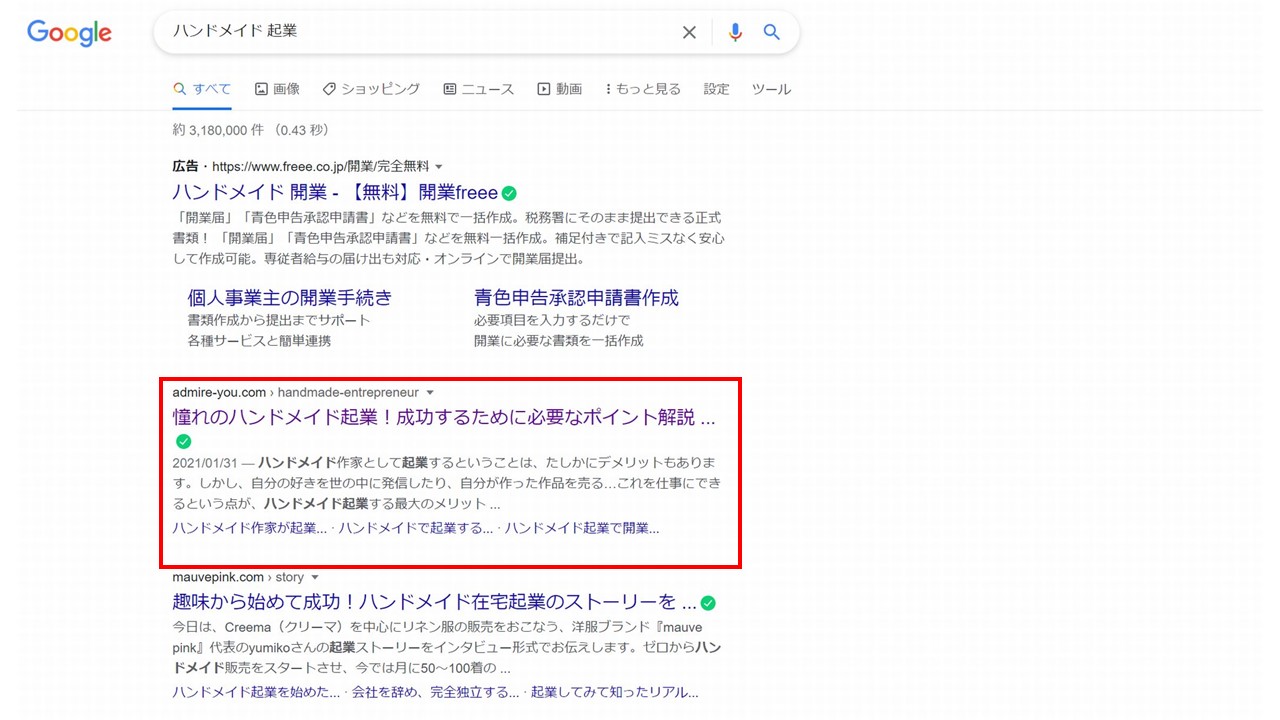The height and width of the screenshot is (720, 1280).
Task: Open sub-link 起業してみて知ったリアル...
Action: 614,692
